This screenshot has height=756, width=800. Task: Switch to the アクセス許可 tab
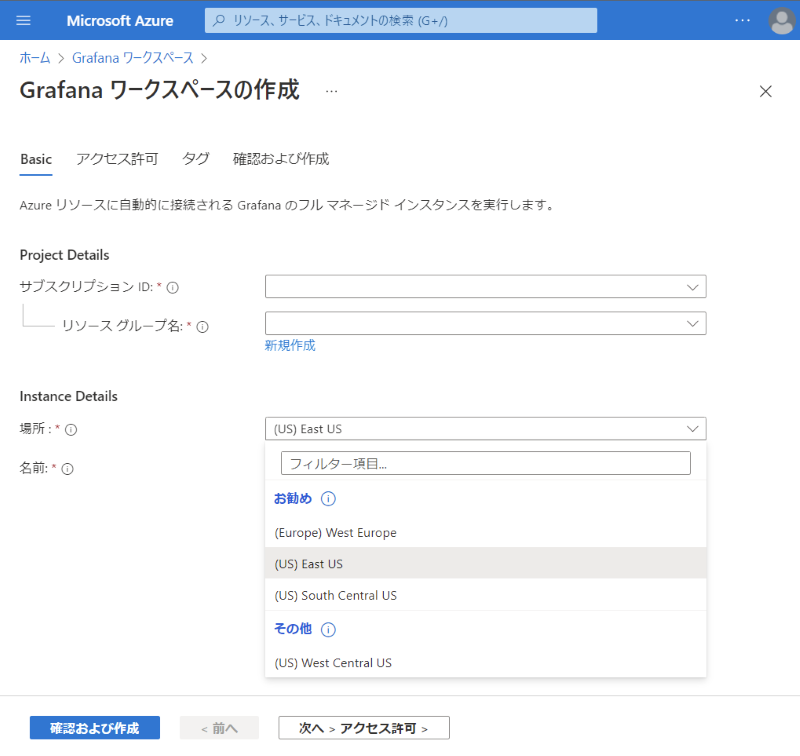(x=117, y=159)
